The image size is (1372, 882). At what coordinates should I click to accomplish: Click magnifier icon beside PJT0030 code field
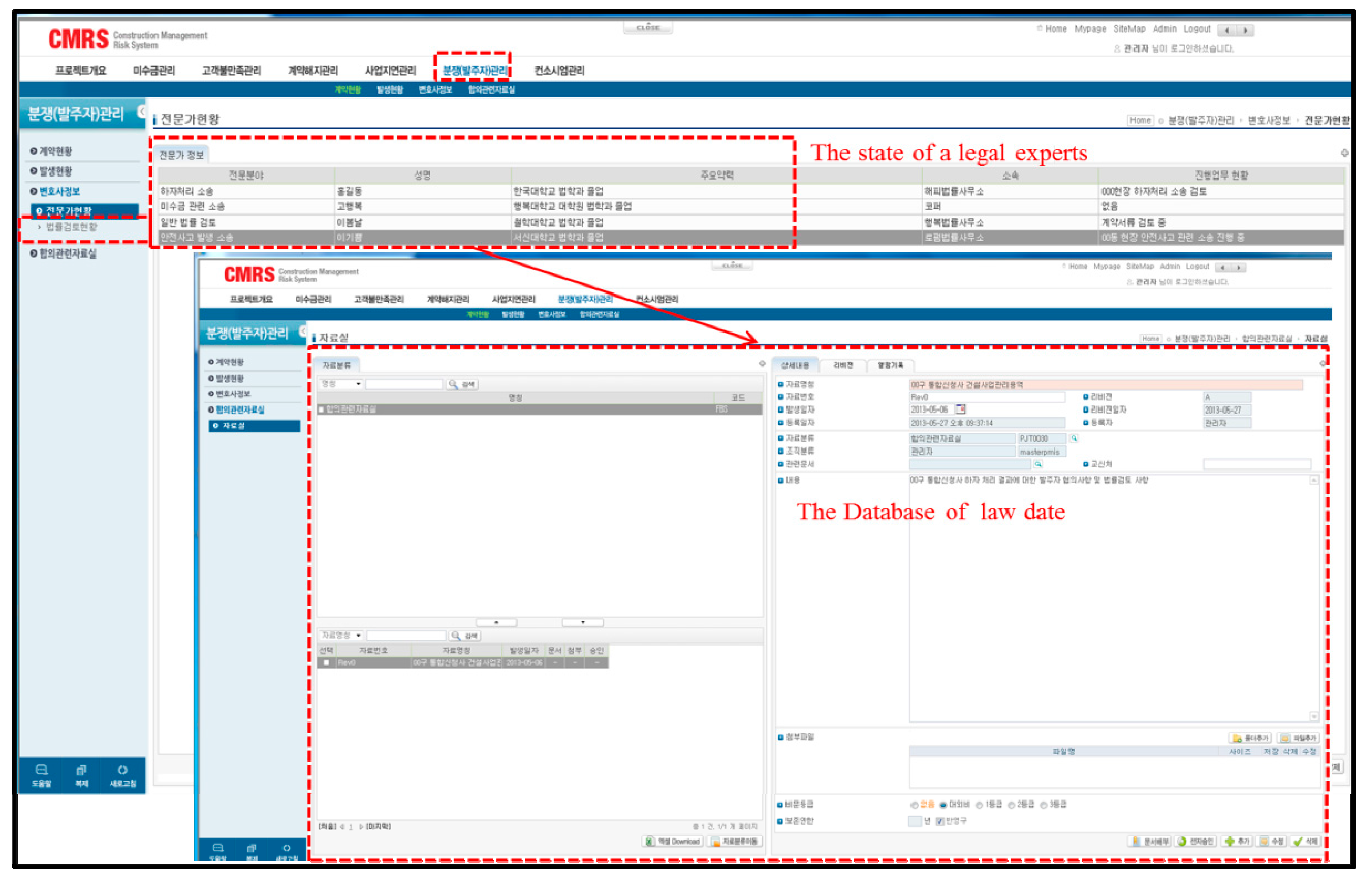[x=1074, y=438]
